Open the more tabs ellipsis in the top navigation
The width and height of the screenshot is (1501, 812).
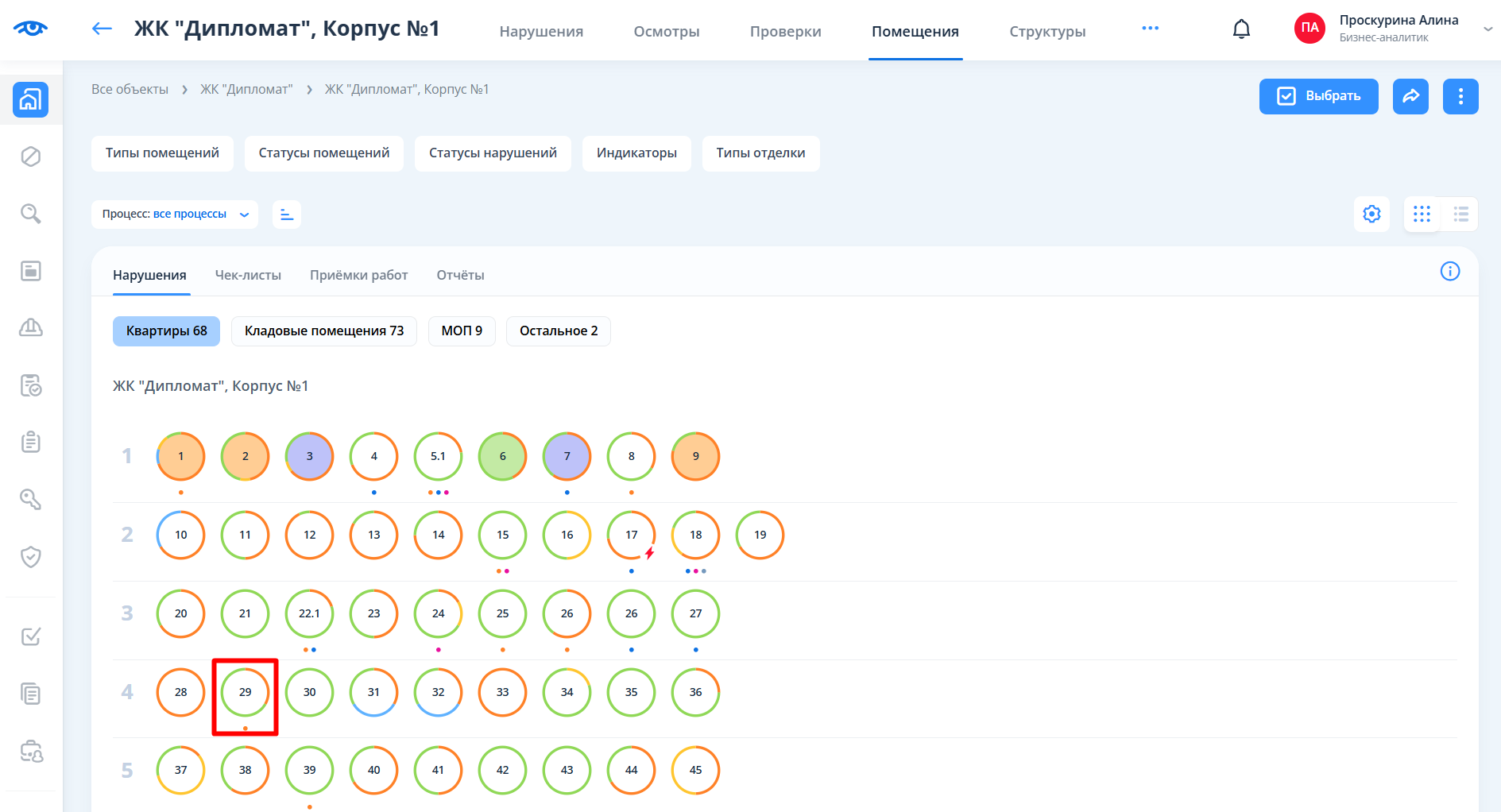click(1150, 29)
